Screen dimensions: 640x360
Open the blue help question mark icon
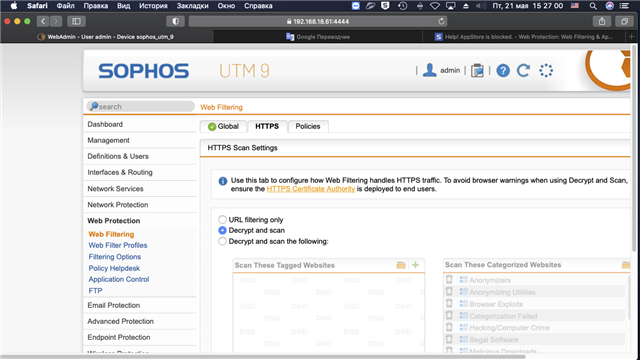[503, 71]
